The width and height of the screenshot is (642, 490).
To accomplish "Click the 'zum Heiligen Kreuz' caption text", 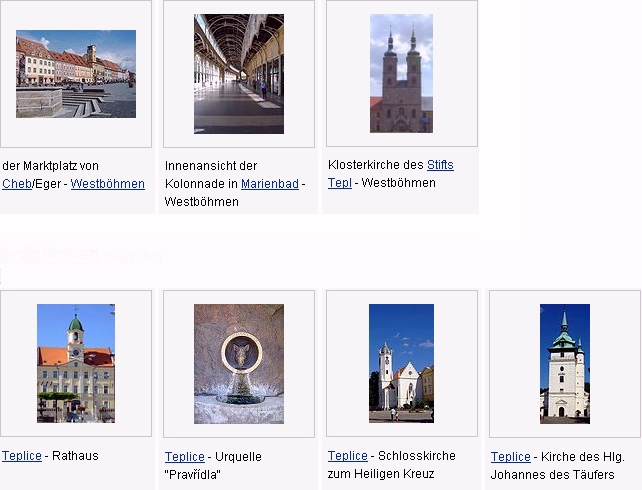I will [x=380, y=475].
